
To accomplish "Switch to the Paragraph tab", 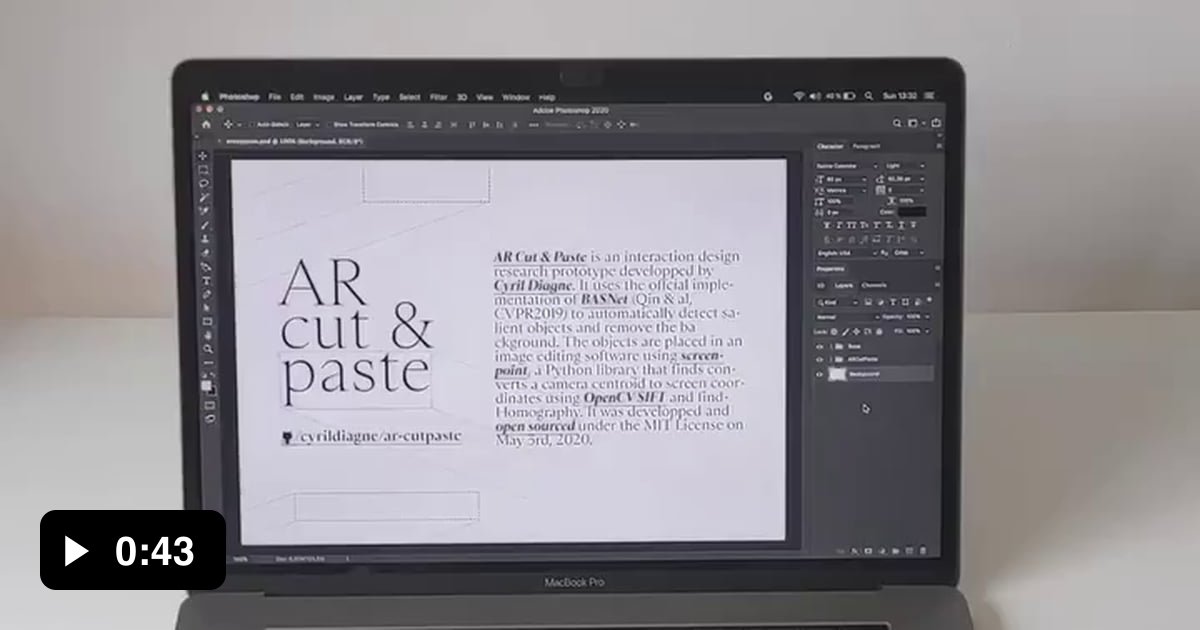I will point(864,146).
